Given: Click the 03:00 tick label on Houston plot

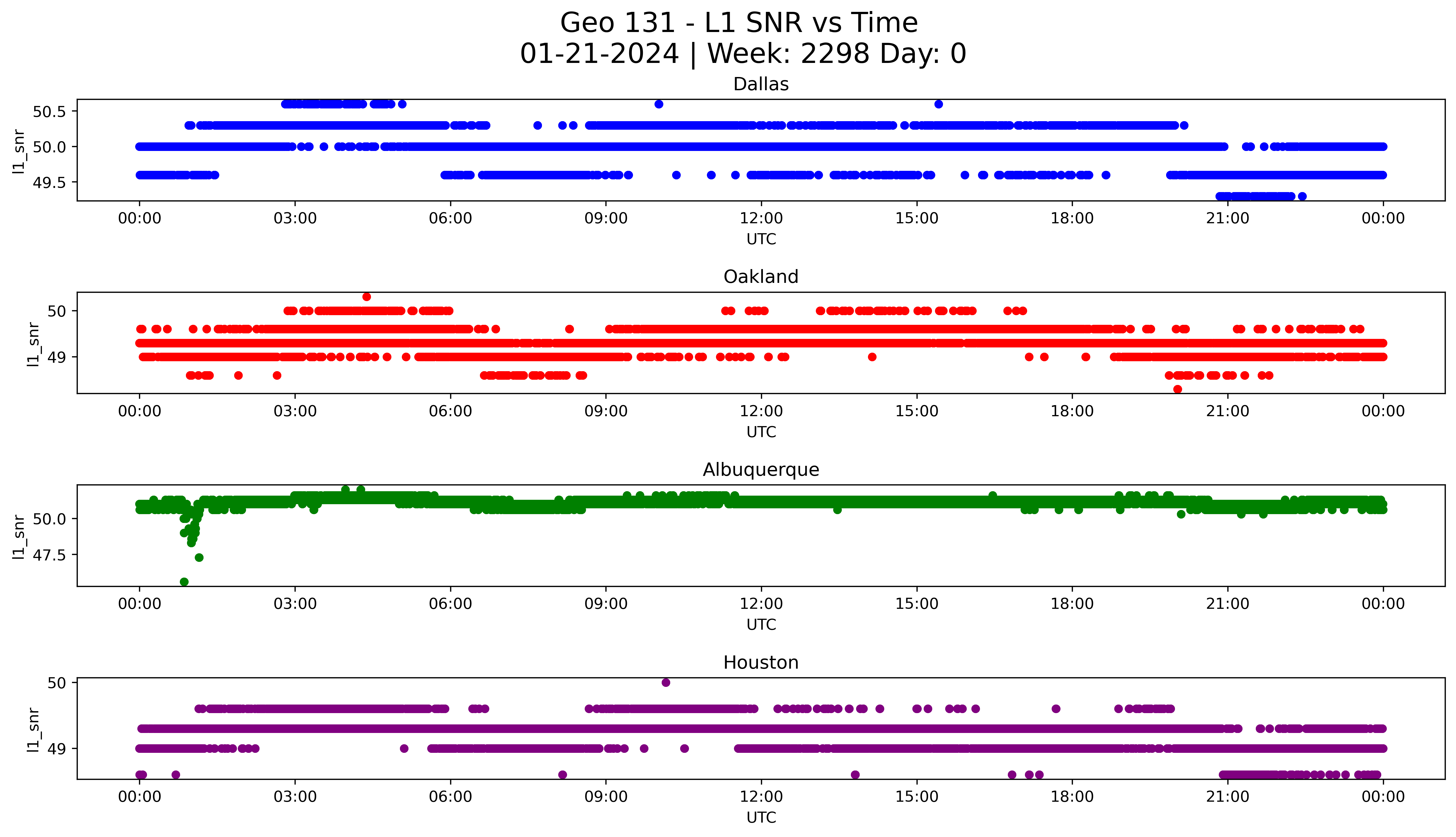Looking at the screenshot, I should (x=295, y=797).
